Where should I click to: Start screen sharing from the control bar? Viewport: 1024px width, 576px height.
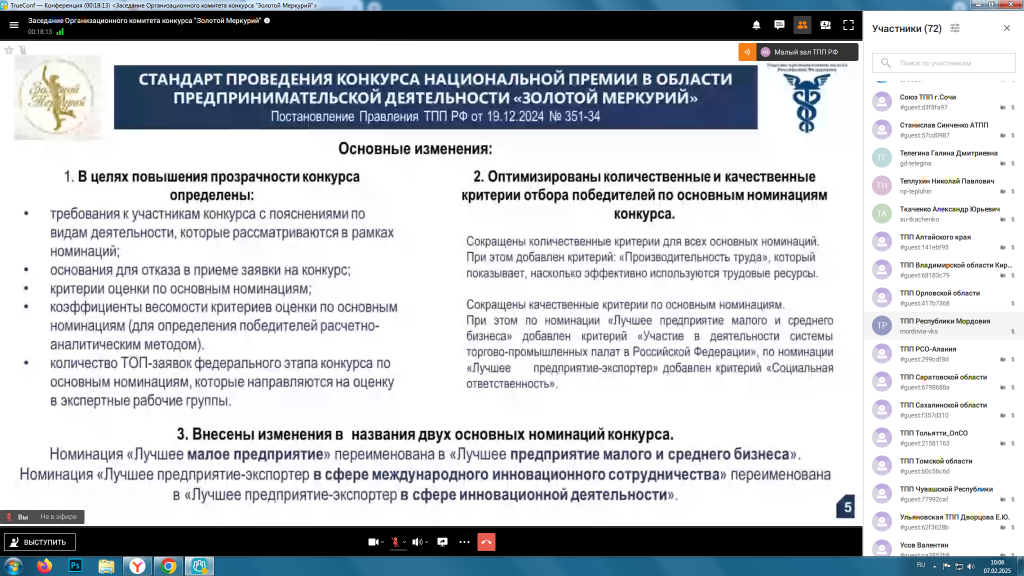(442, 541)
